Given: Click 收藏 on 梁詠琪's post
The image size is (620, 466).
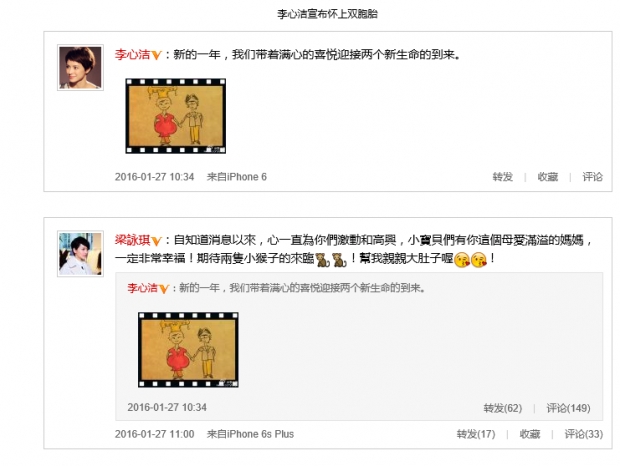Looking at the screenshot, I should click(530, 434).
